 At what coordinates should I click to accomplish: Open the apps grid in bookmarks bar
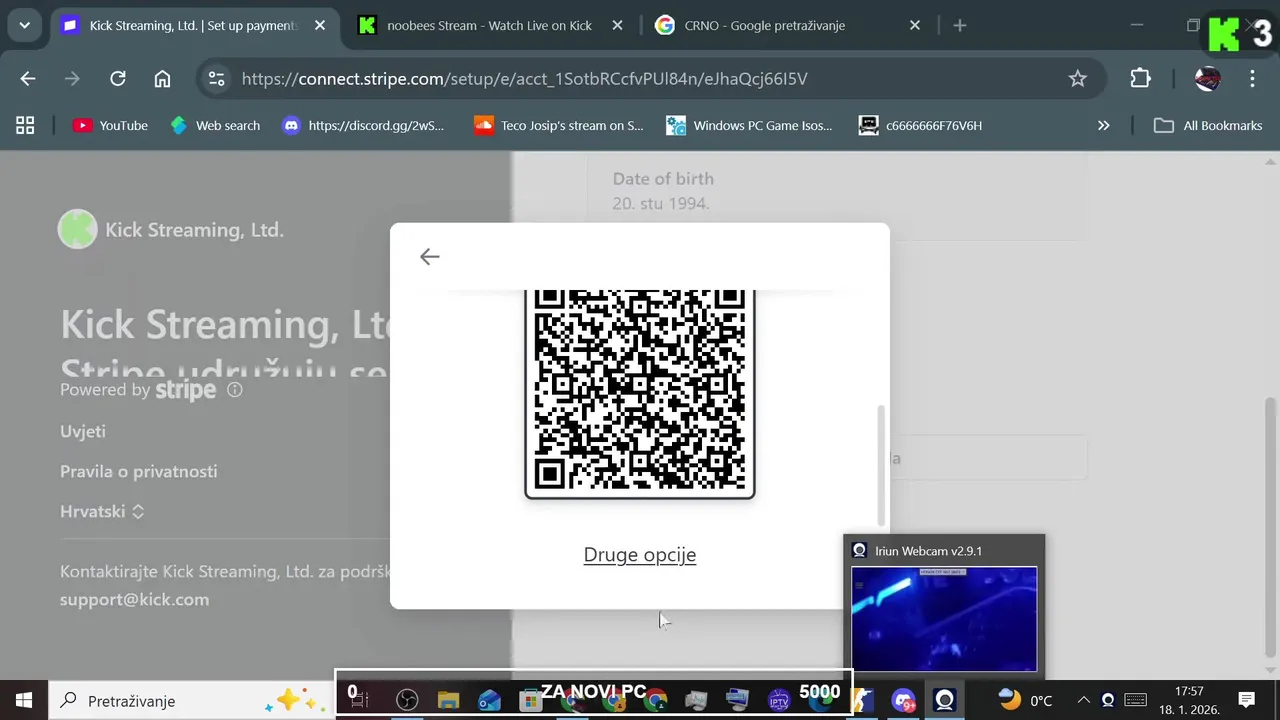(x=25, y=126)
